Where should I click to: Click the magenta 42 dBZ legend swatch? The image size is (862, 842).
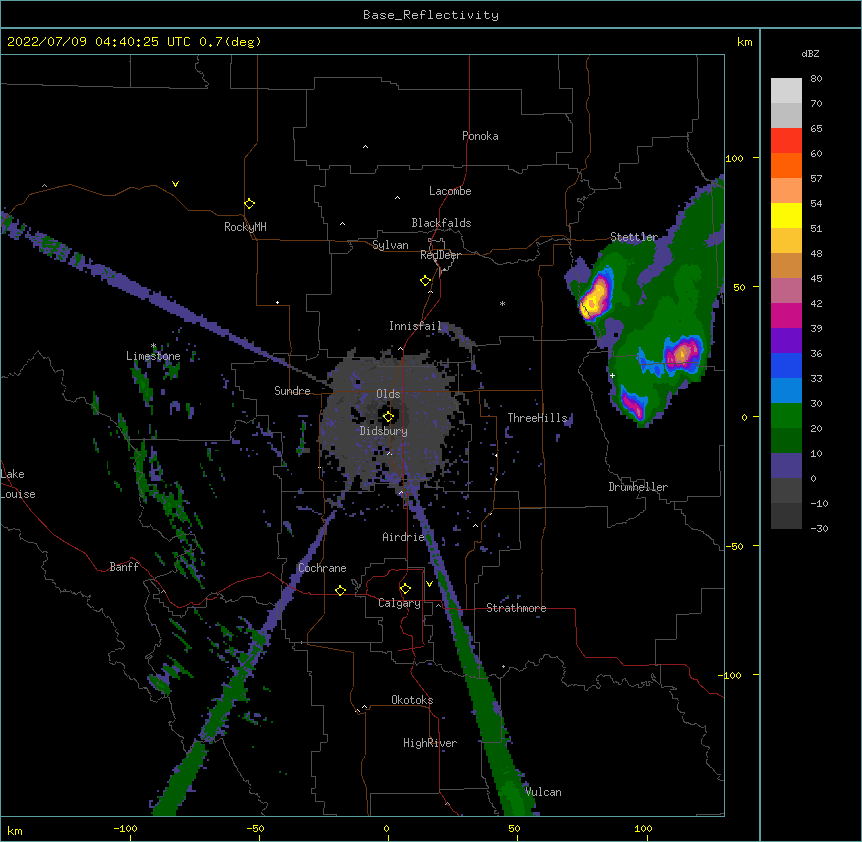click(x=786, y=315)
